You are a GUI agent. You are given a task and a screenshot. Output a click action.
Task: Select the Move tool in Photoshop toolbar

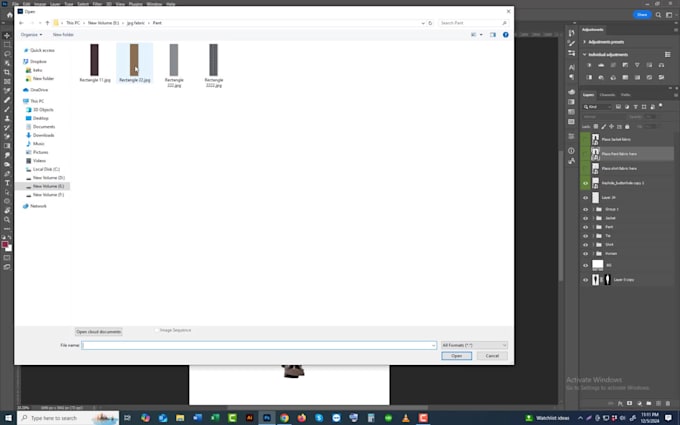tap(7, 35)
